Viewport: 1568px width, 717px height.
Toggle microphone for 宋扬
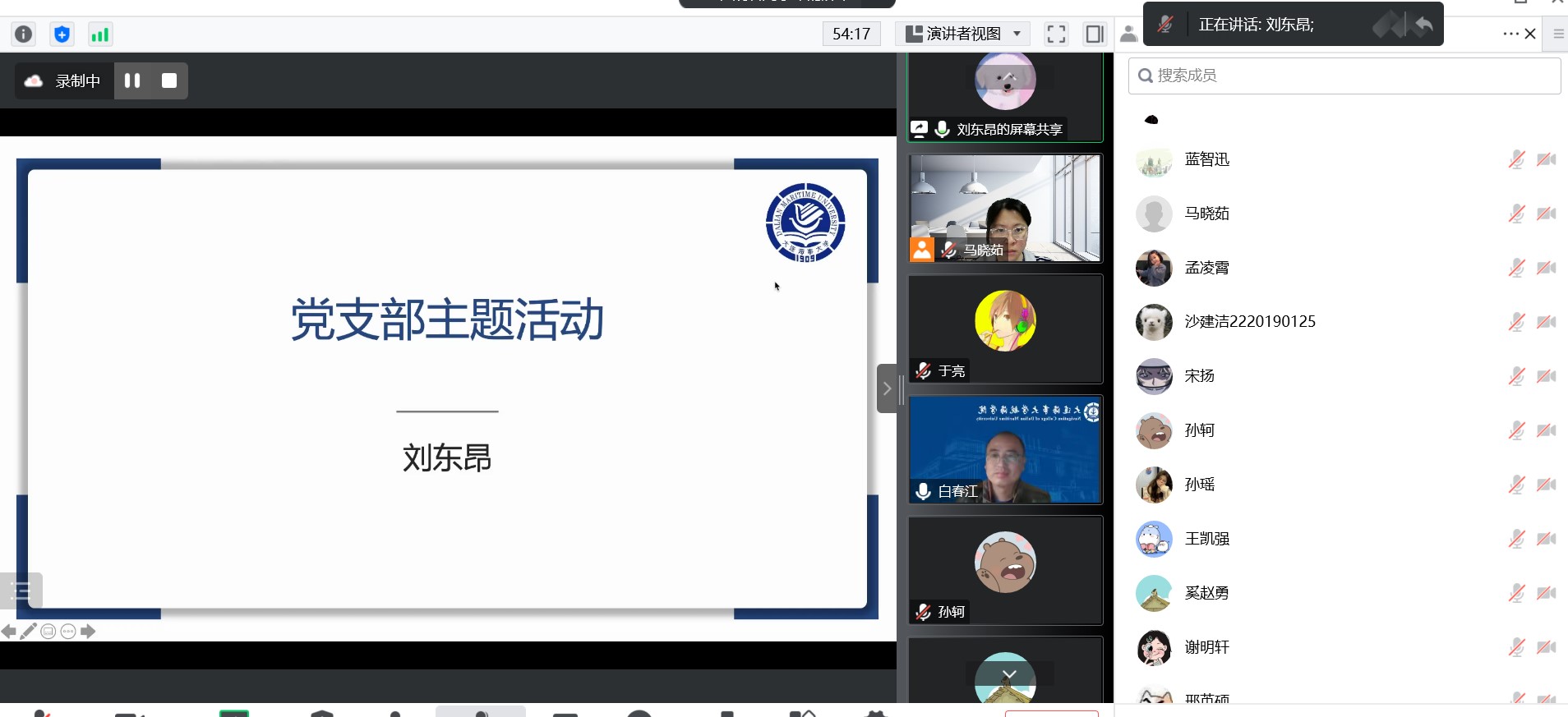point(1516,376)
